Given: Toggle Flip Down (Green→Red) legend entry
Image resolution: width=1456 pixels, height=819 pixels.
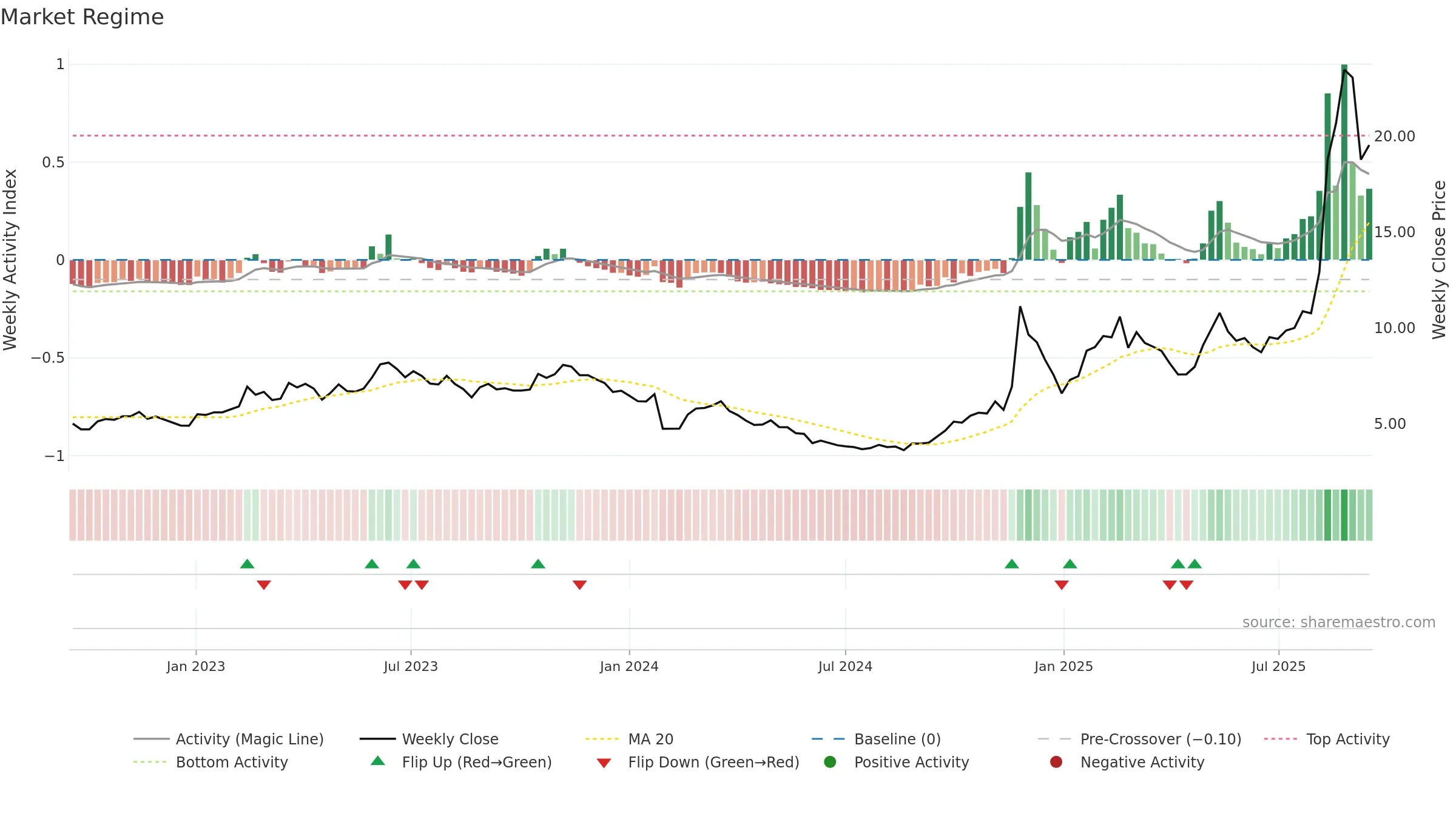Looking at the screenshot, I should pos(698,762).
